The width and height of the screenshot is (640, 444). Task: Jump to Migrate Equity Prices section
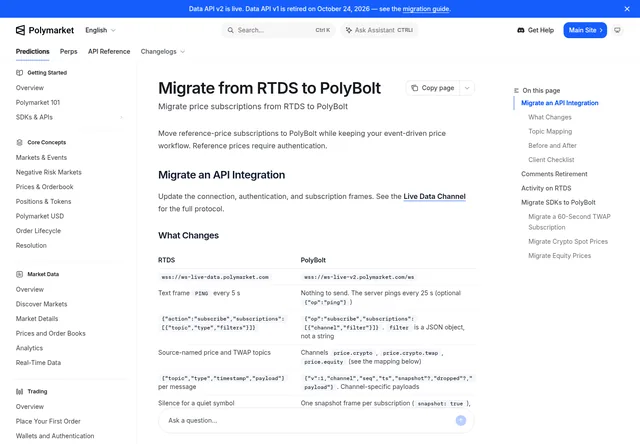point(559,256)
